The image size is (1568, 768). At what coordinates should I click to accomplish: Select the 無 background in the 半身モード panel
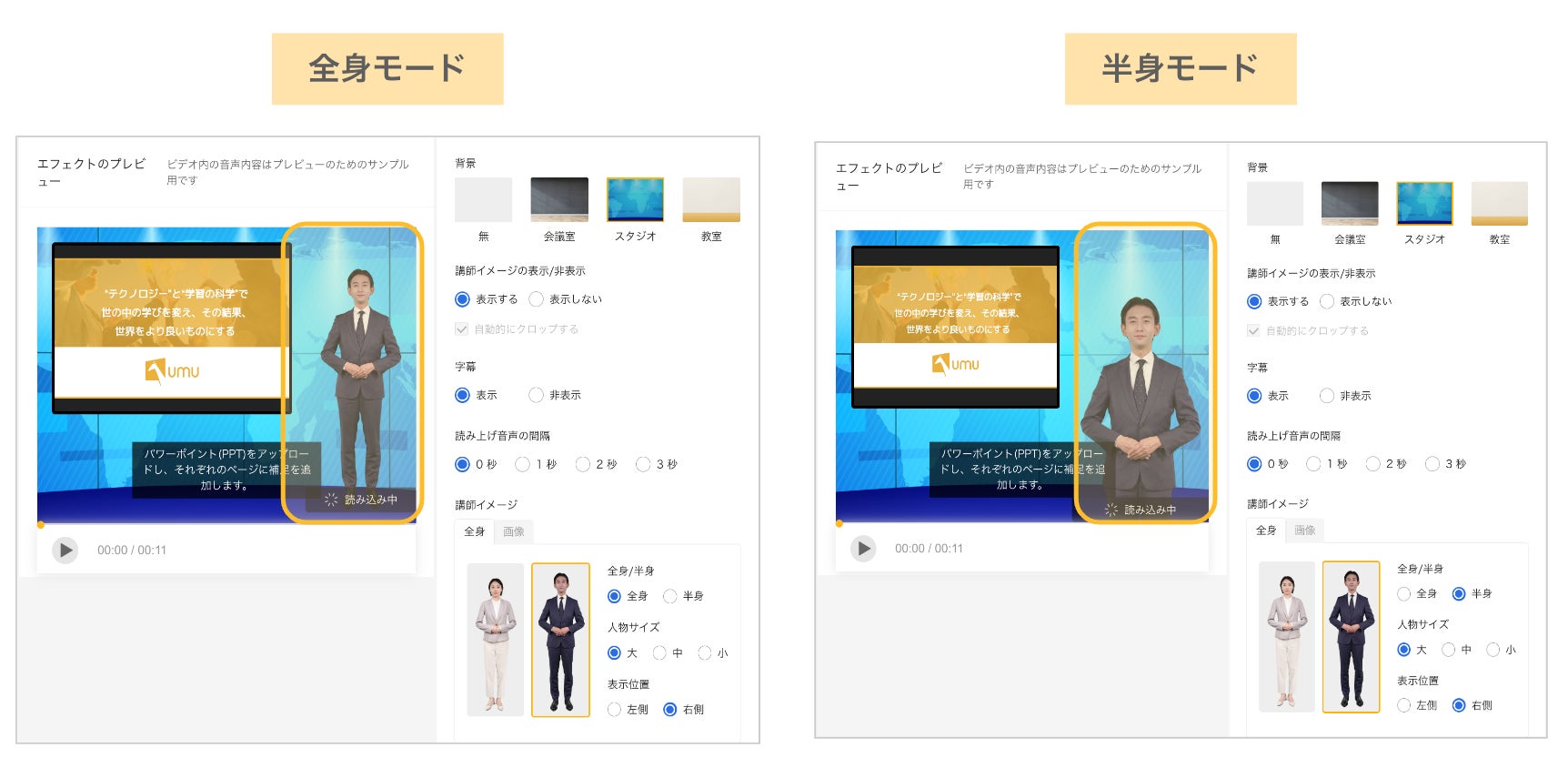click(1275, 204)
